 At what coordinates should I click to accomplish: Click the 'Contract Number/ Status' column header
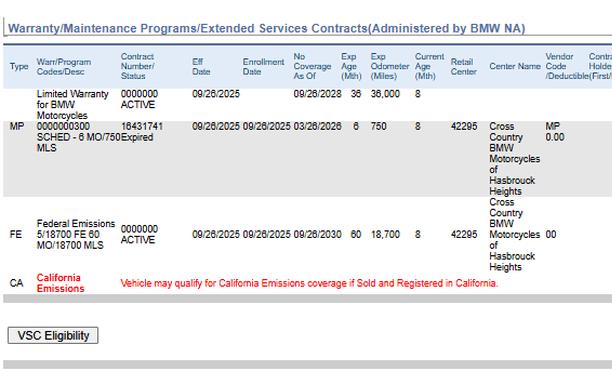point(137,66)
